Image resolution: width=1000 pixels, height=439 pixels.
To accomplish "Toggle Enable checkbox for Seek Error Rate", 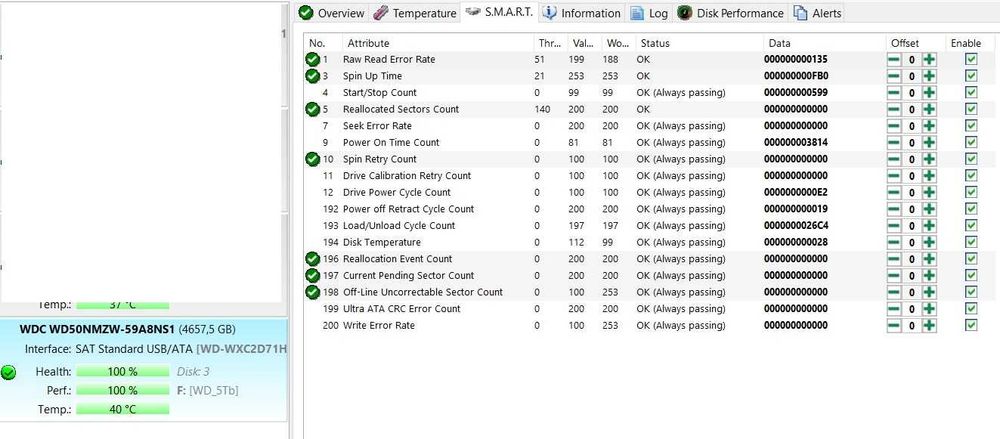I will coord(971,126).
